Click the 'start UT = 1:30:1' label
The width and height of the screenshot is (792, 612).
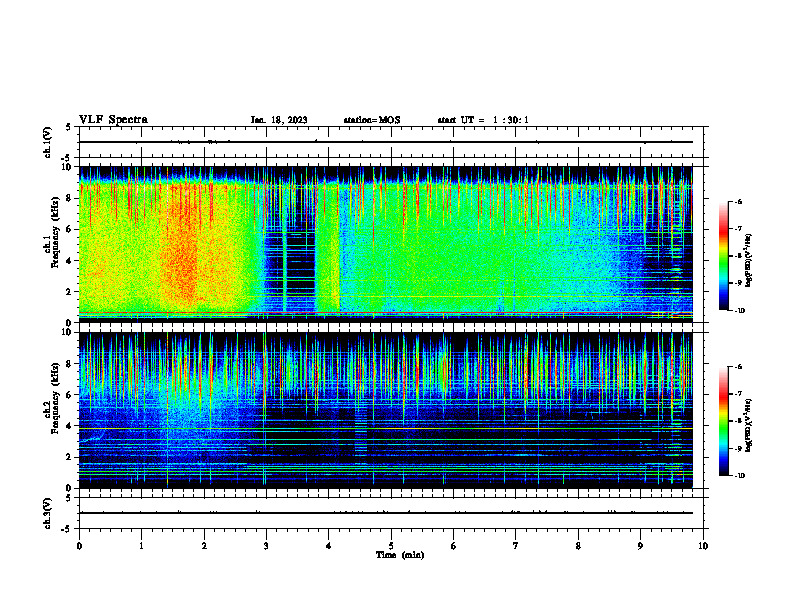[483, 120]
